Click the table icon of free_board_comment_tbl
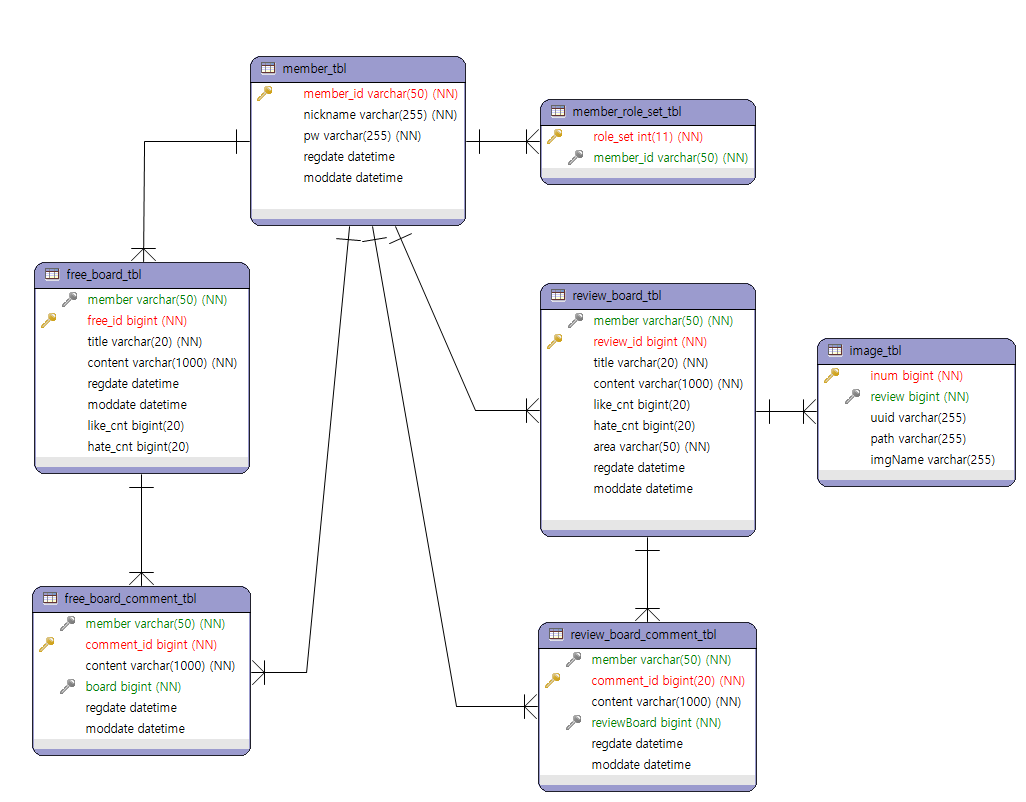 [50, 598]
